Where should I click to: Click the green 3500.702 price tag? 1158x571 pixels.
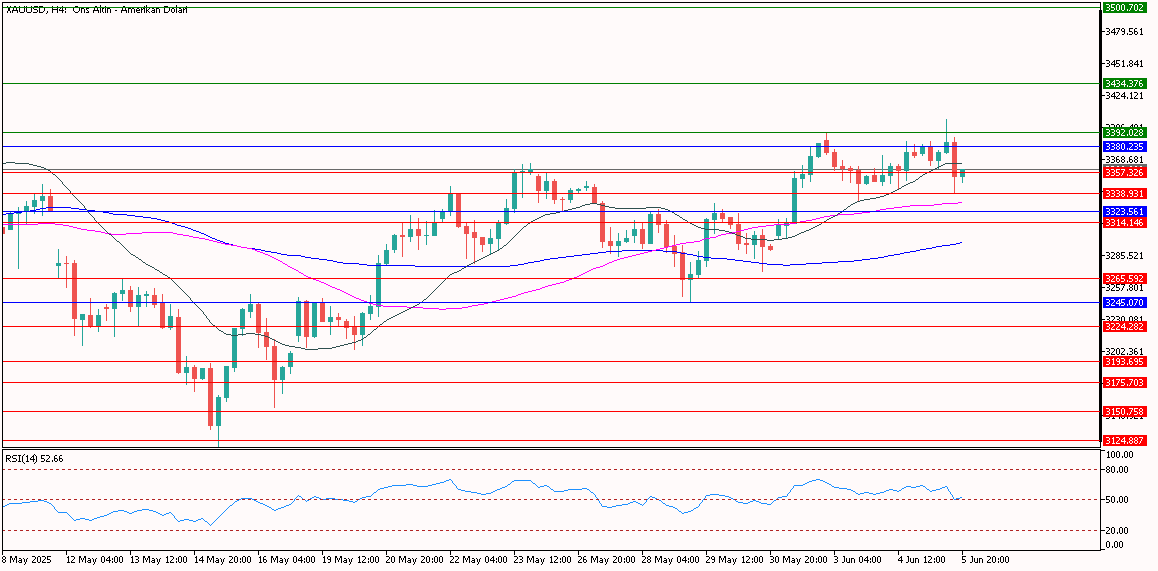pos(1123,7)
